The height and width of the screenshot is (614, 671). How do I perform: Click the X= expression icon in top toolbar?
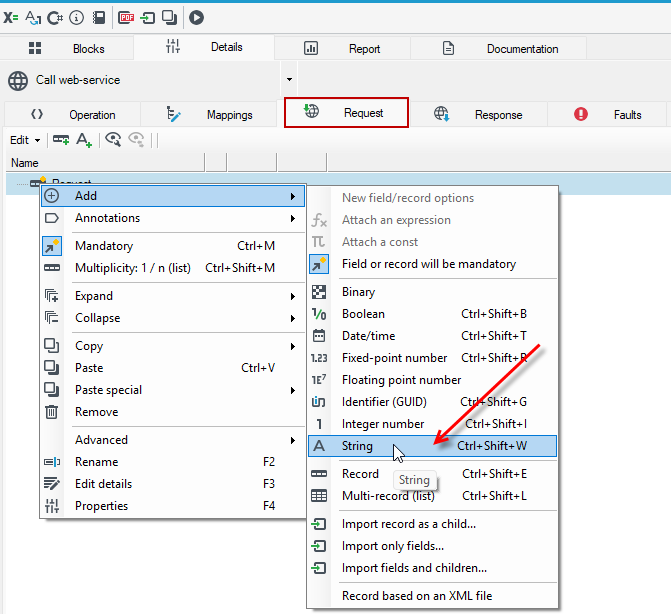coord(11,18)
